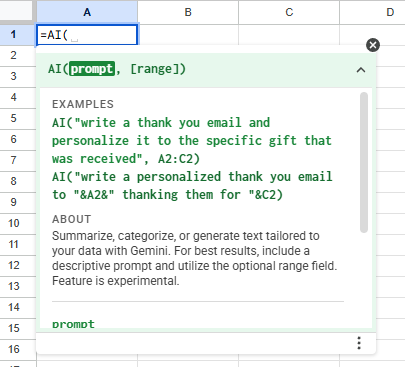Select row 10 header
This screenshot has height=367, width=405.
[13, 223]
